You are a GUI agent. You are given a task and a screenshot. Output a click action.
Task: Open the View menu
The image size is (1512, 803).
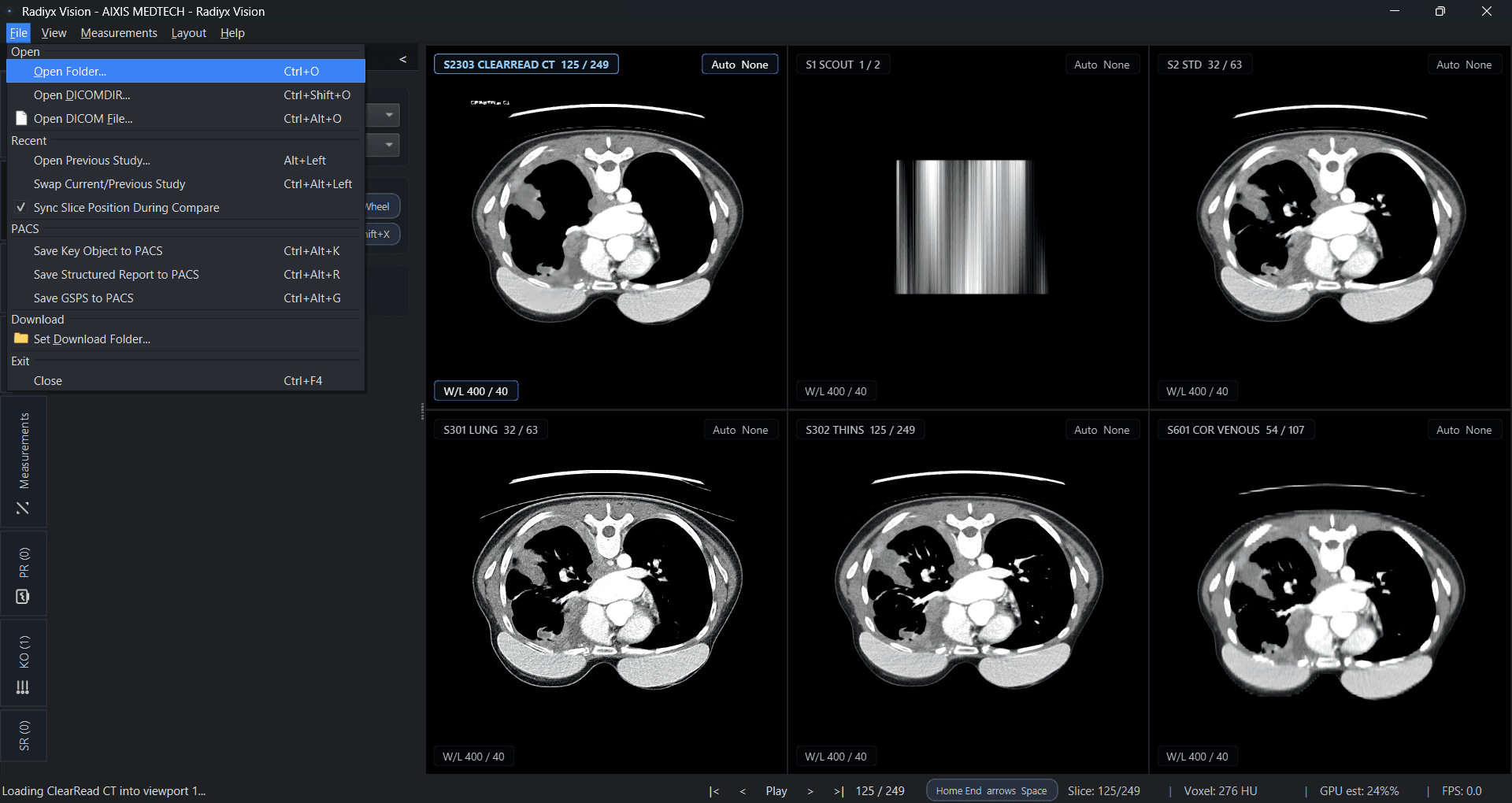[54, 33]
